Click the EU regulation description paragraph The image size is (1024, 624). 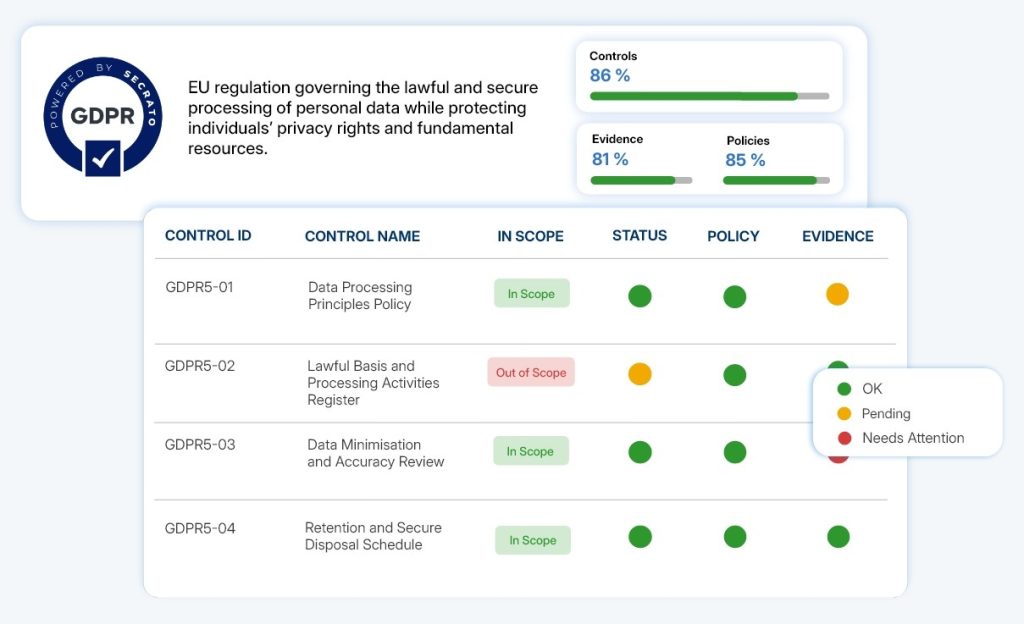363,118
